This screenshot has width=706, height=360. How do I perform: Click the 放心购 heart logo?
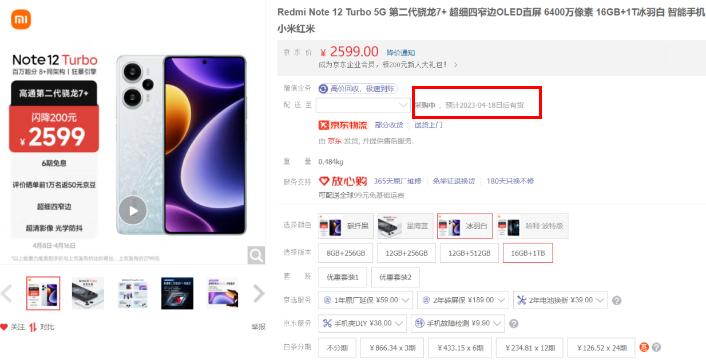point(343,181)
